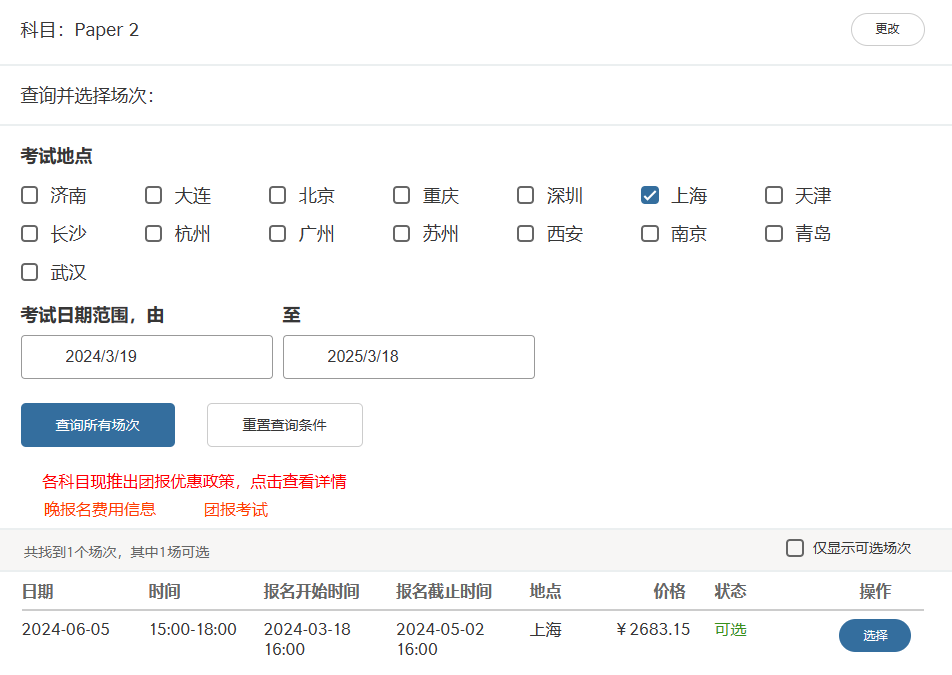Select 北京 as exam location
The width and height of the screenshot is (952, 675).
278,195
